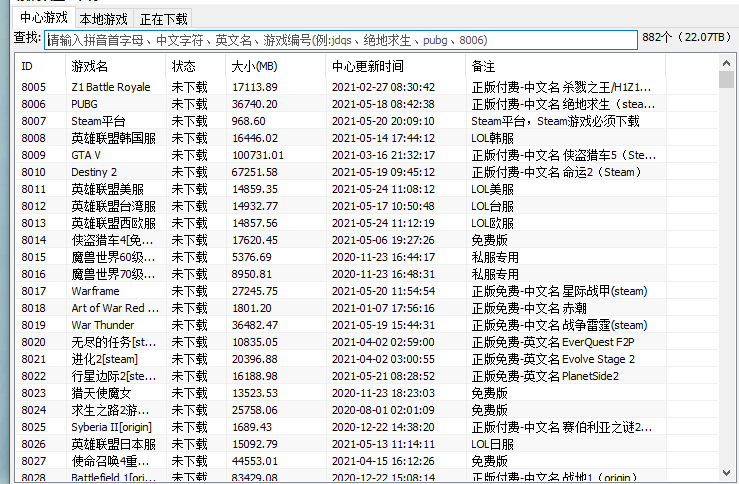The height and width of the screenshot is (484, 739).
Task: Select the Warframe game name
Action: pyautogui.click(x=95, y=291)
